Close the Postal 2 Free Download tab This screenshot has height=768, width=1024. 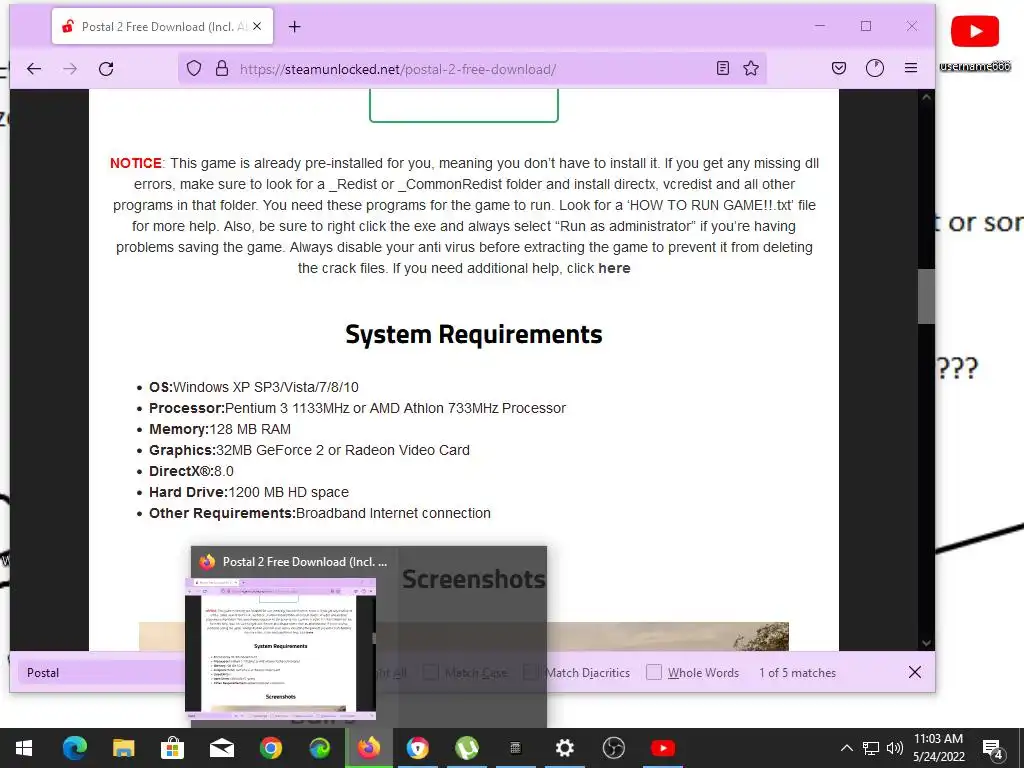(257, 26)
